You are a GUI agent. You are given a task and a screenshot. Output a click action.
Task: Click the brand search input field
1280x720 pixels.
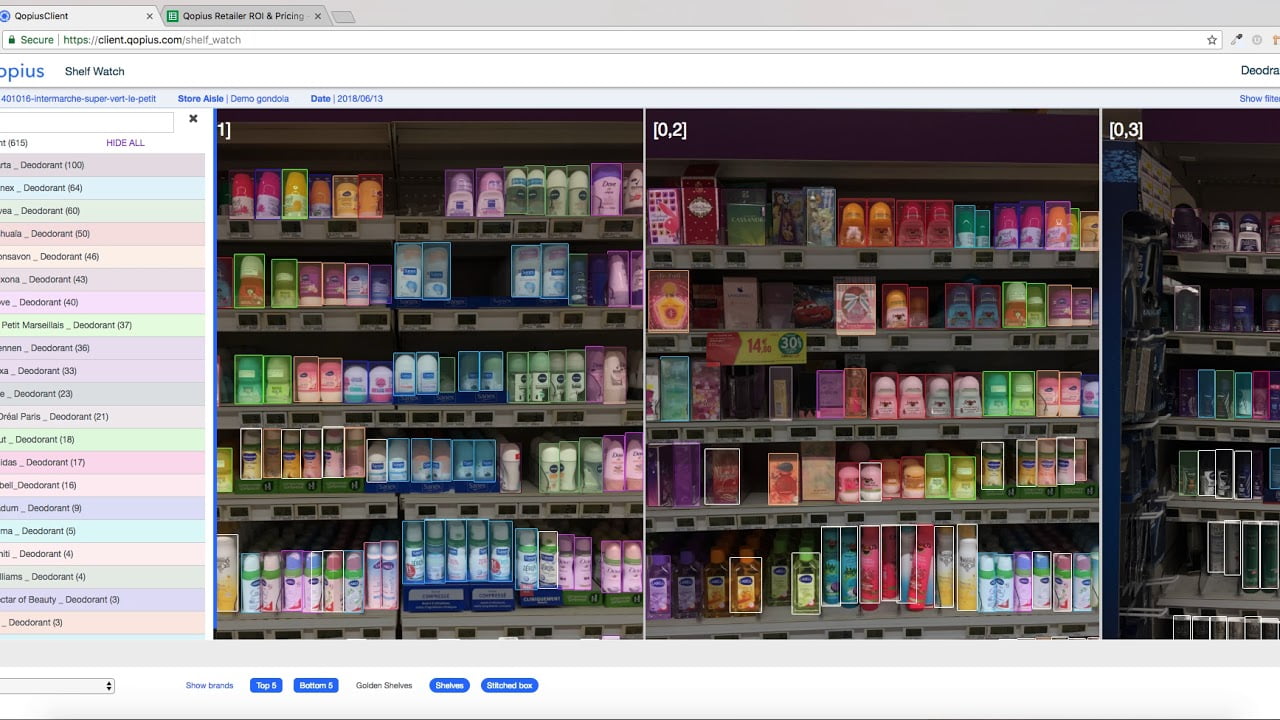[87, 122]
